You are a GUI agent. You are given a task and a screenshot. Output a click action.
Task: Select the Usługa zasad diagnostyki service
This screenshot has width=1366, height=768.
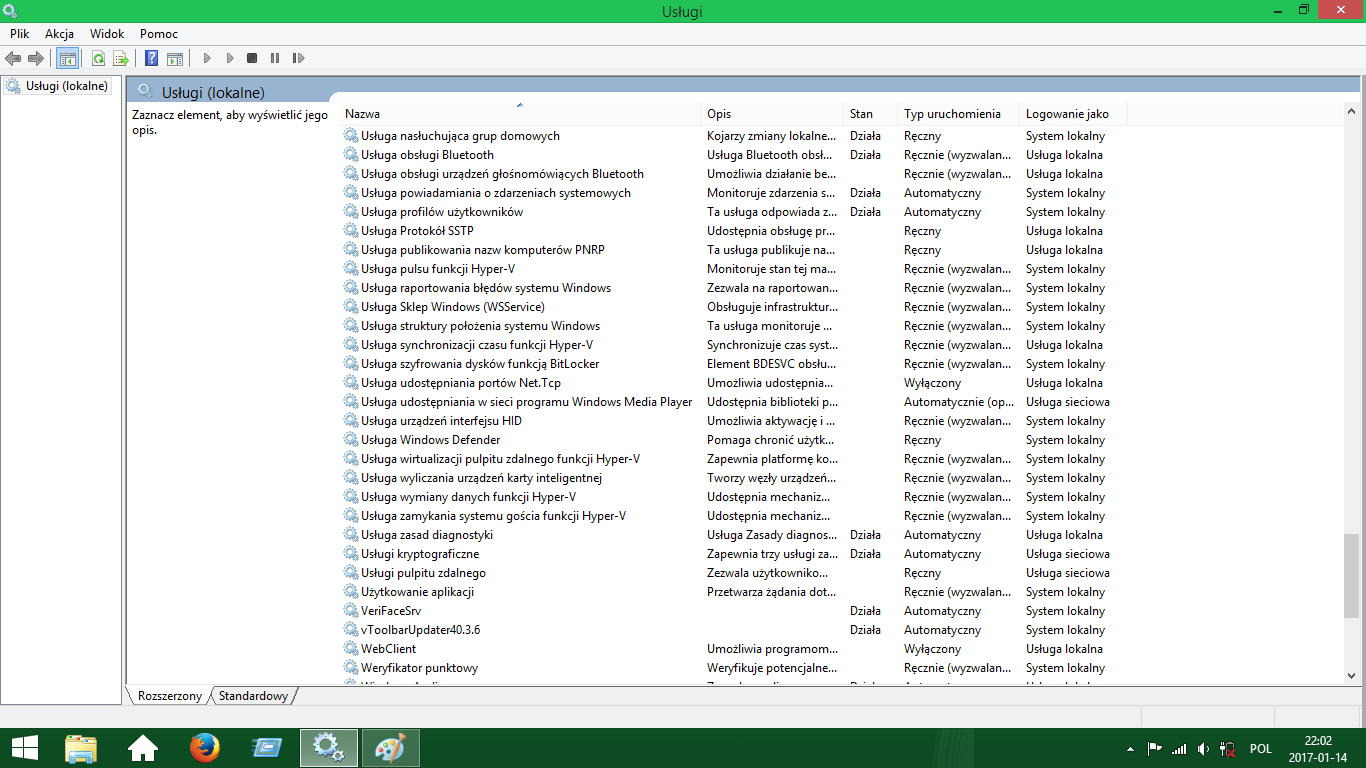click(x=735, y=535)
